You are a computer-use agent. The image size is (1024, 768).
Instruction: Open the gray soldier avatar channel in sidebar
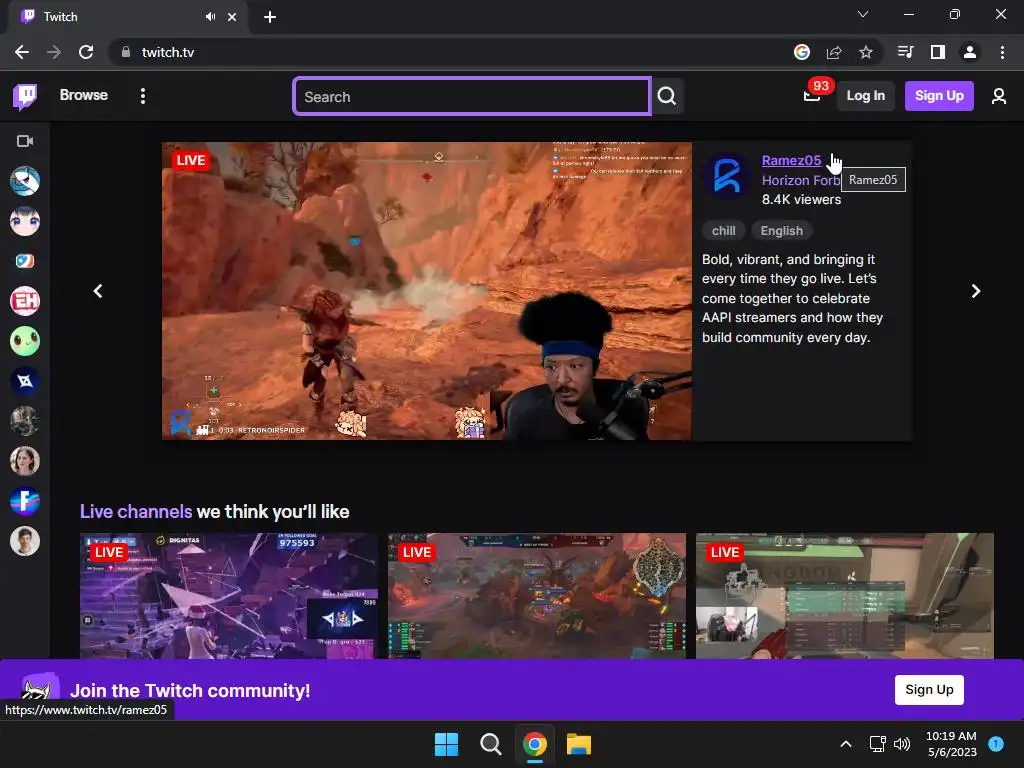(x=25, y=421)
